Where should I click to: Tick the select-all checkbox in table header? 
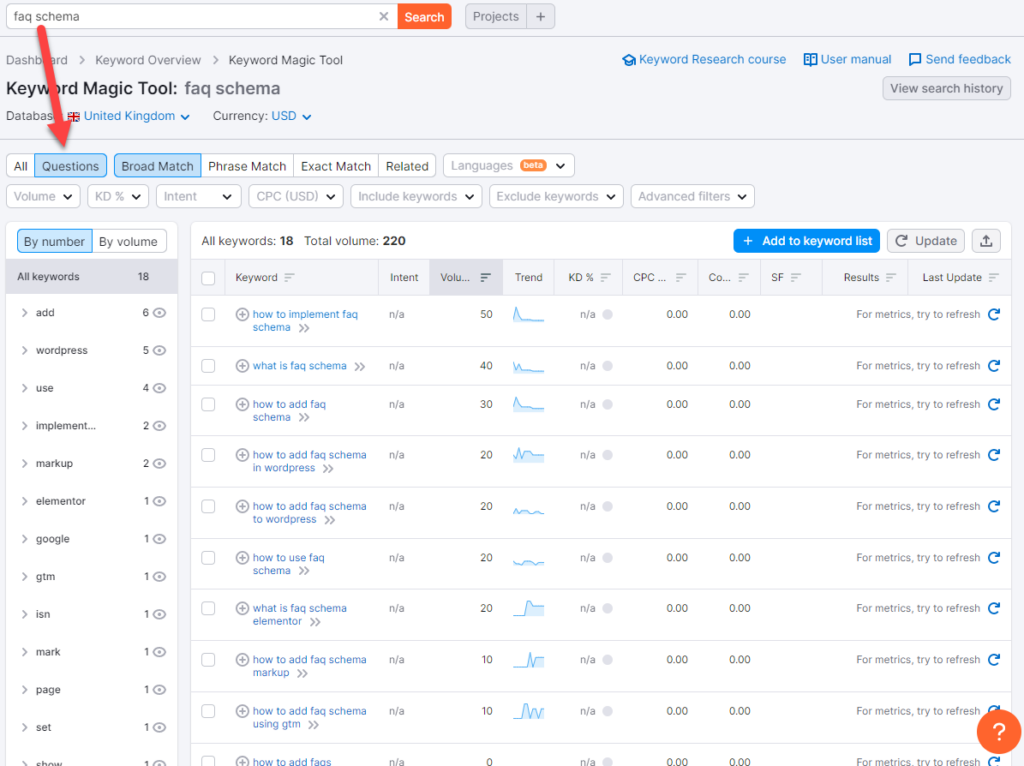tap(208, 278)
